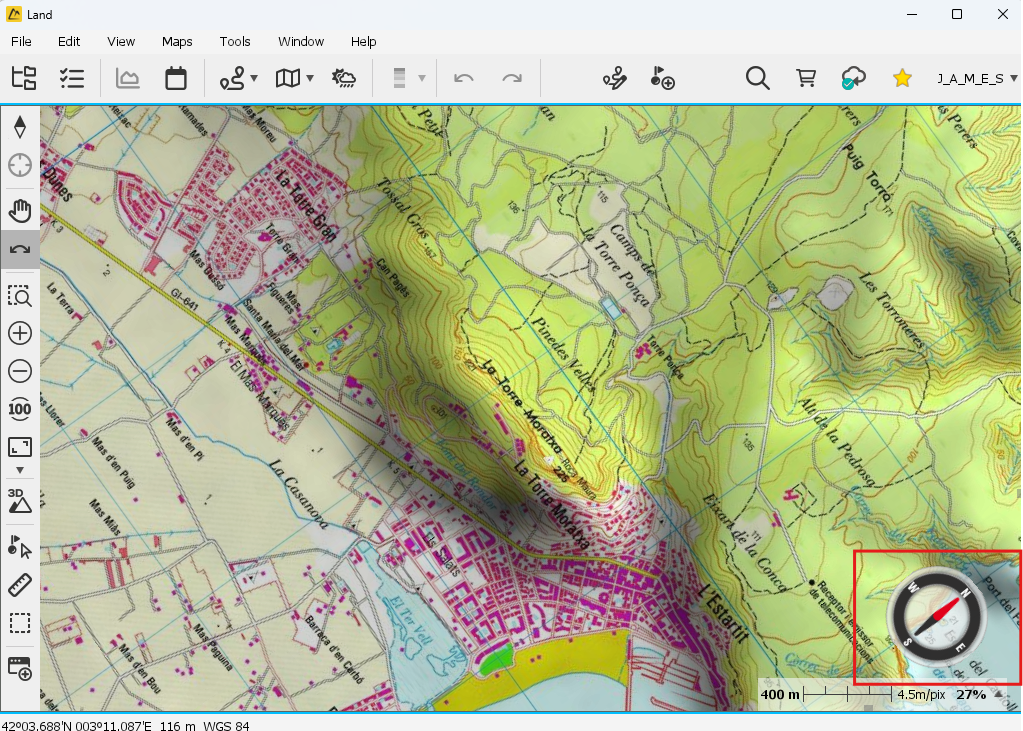Viewport: 1023px width, 731px height.
Task: Click the zoom to 100% button
Action: coord(20,409)
